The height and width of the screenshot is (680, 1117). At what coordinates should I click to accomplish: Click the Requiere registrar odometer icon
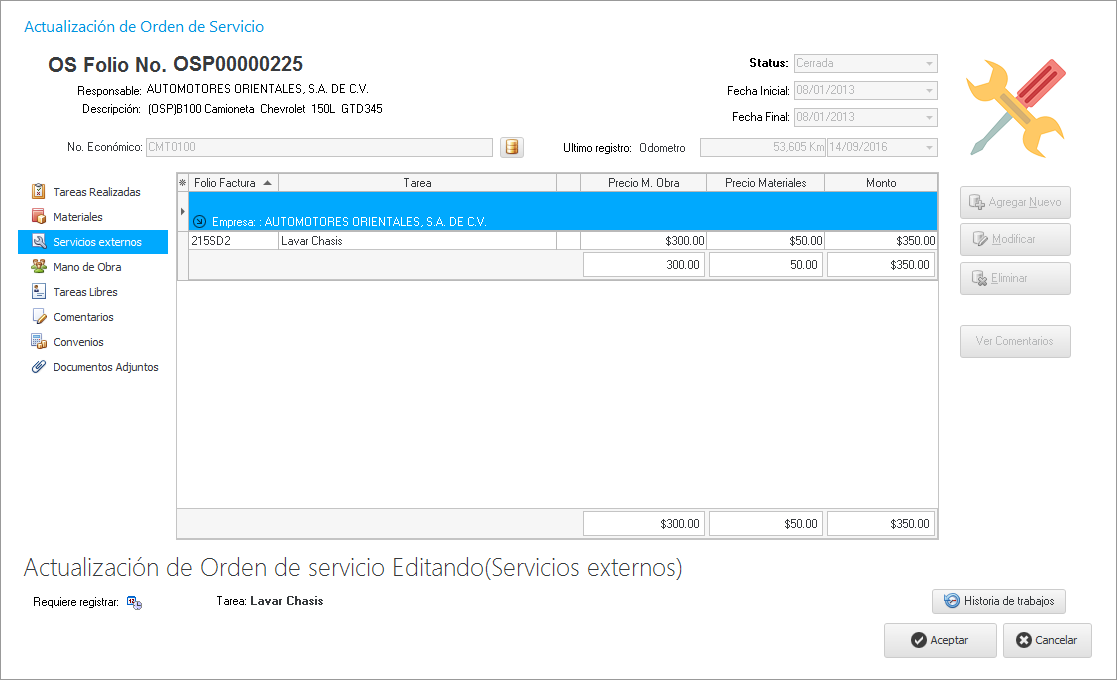click(x=134, y=602)
